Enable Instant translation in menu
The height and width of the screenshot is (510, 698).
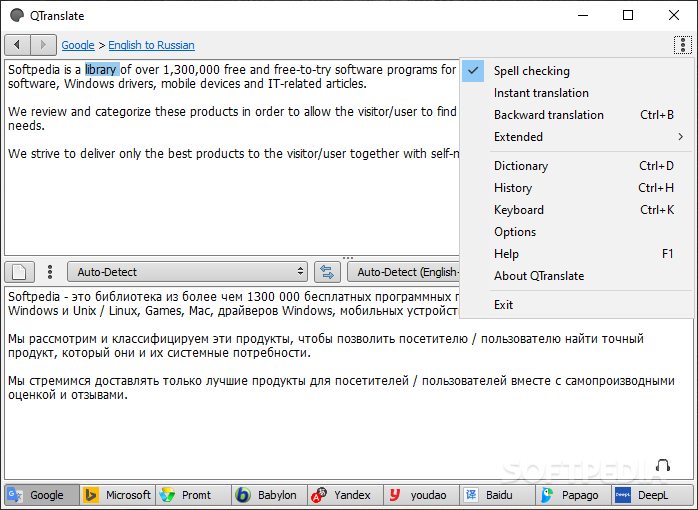pos(577,93)
